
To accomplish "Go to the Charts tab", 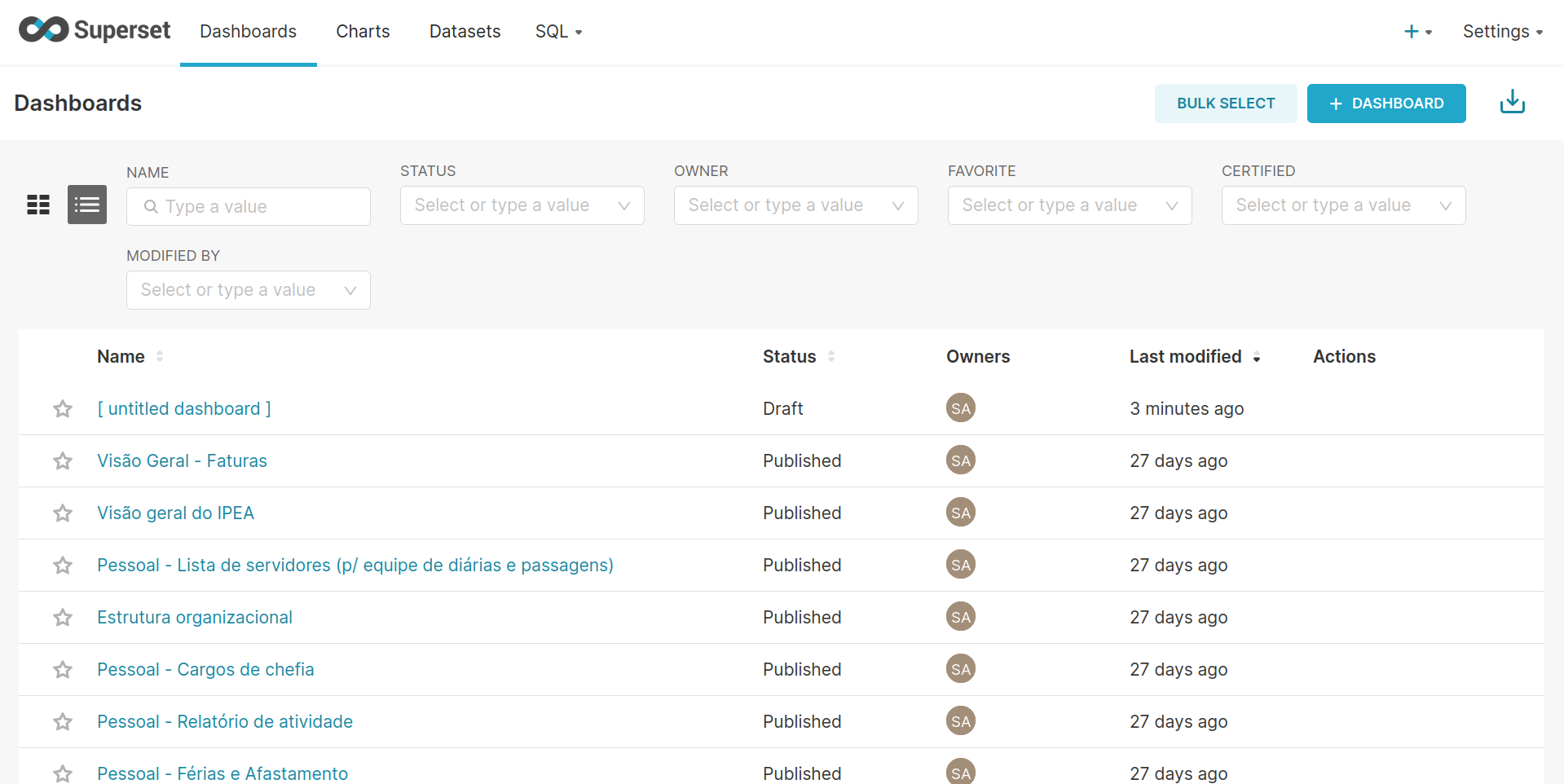I will pyautogui.click(x=363, y=32).
